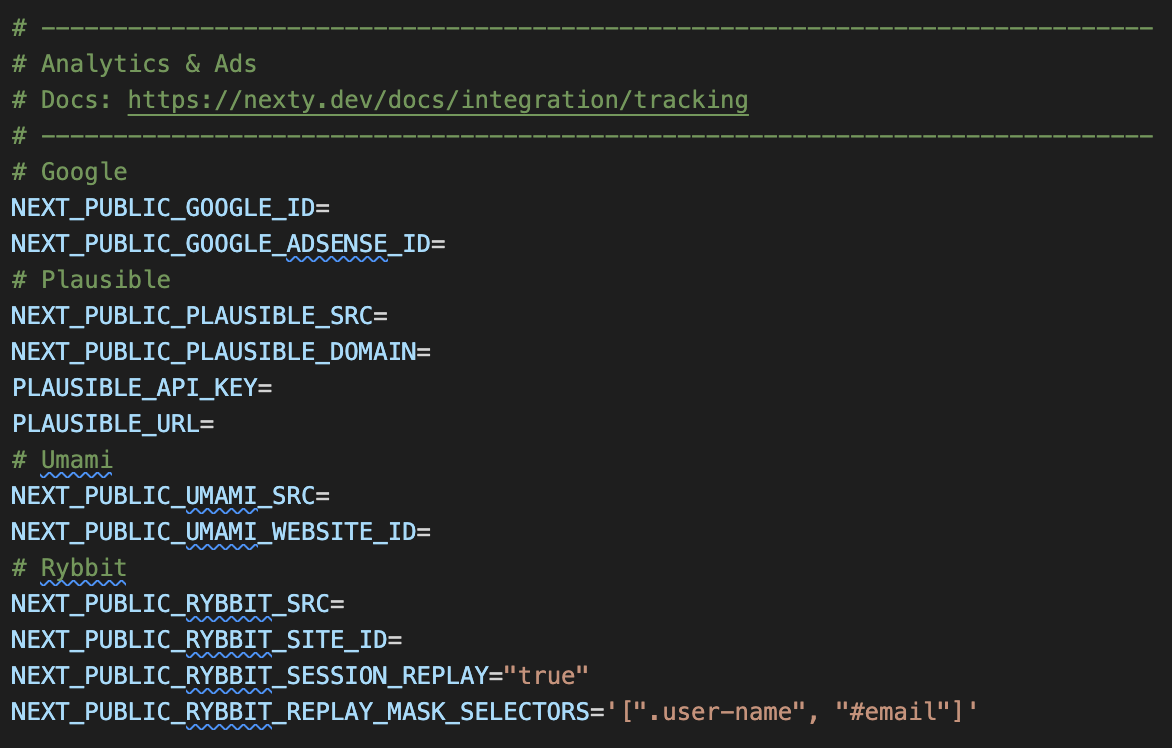
Task: Click the "# Plausible" comment line
Action: (91, 280)
